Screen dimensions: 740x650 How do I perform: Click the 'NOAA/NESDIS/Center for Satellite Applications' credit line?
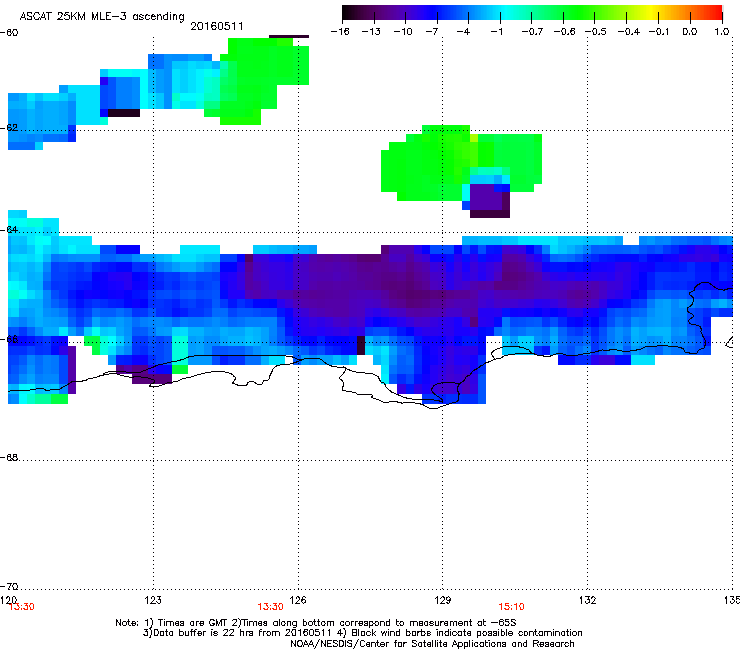point(432,643)
